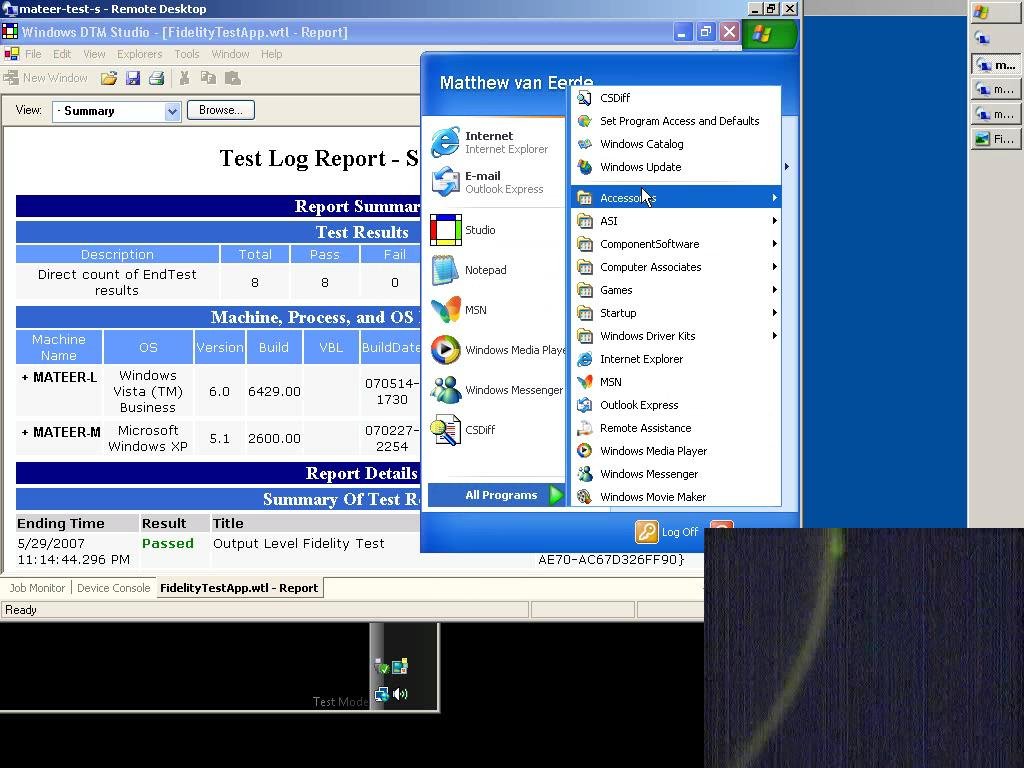
Task: Open CSDiff at top of programs list
Action: coord(614,98)
